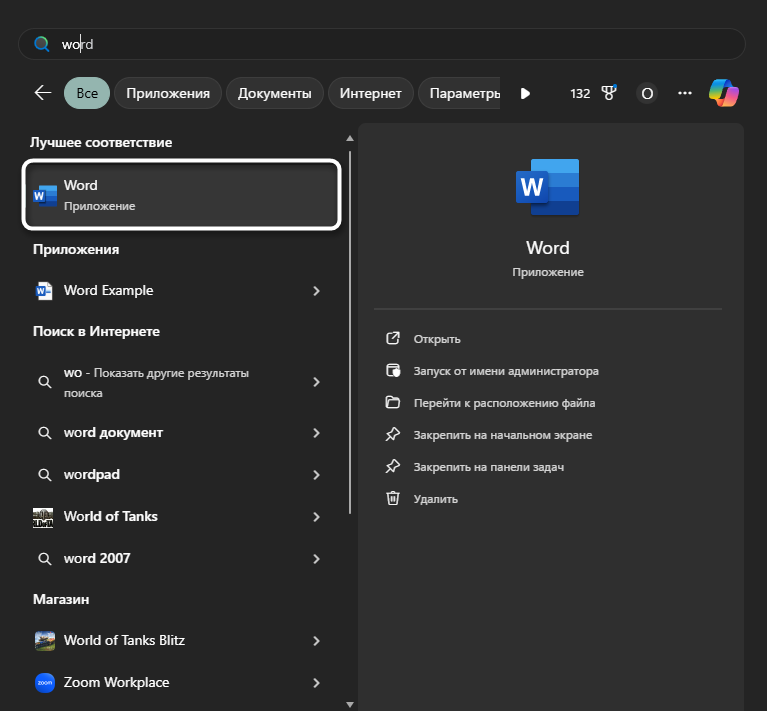This screenshot has width=767, height=711.
Task: Switch to the Приложения filter tab
Action: click(x=168, y=93)
